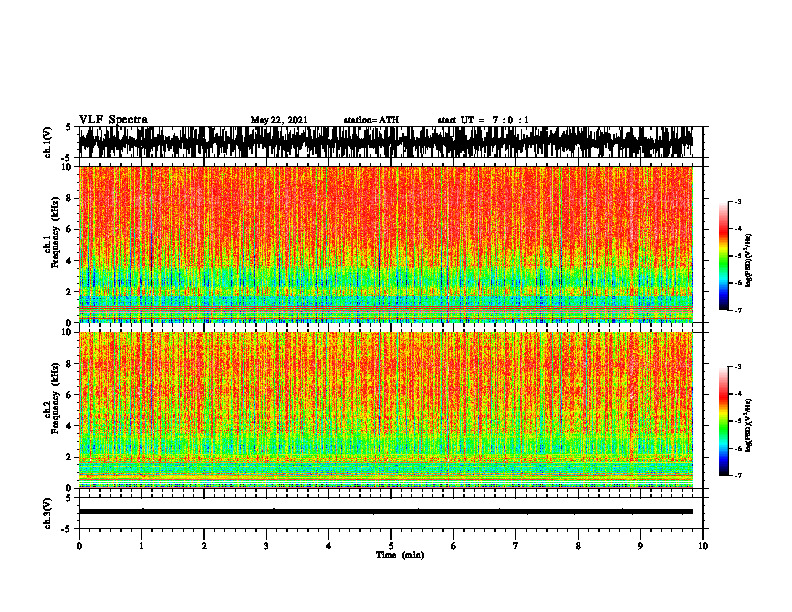Select the "start UT = 7 : 0 : 1" text
Image resolution: width=792 pixels, height=612 pixels.
pyautogui.click(x=483, y=120)
